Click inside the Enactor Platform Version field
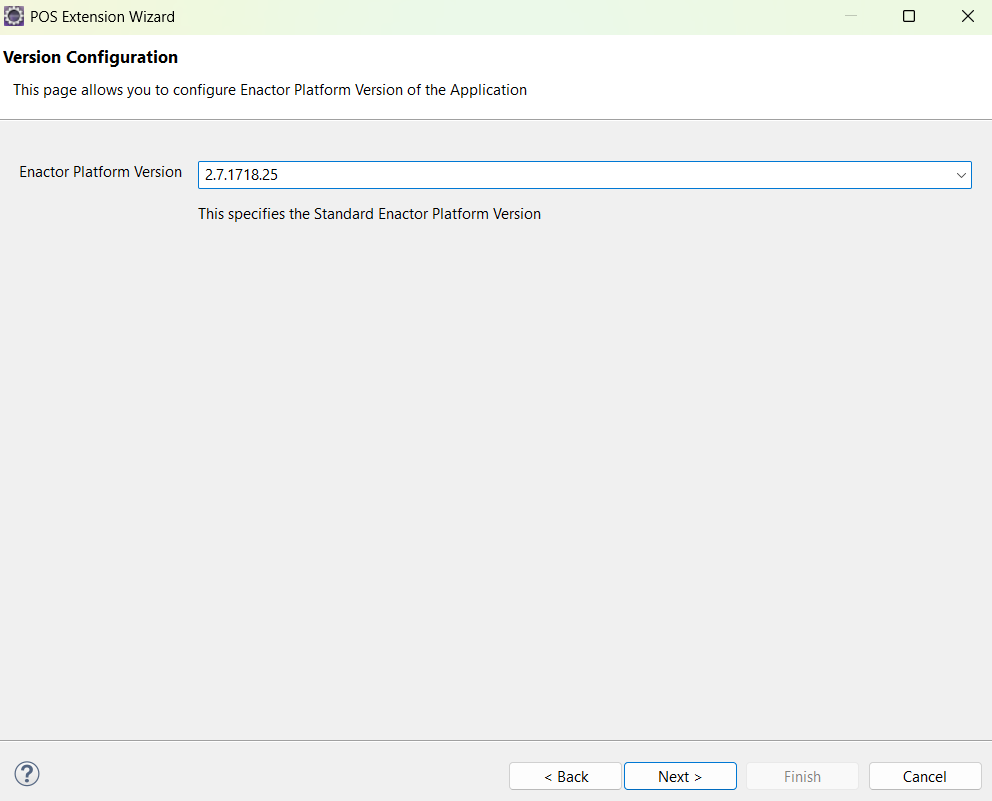 click(x=500, y=174)
